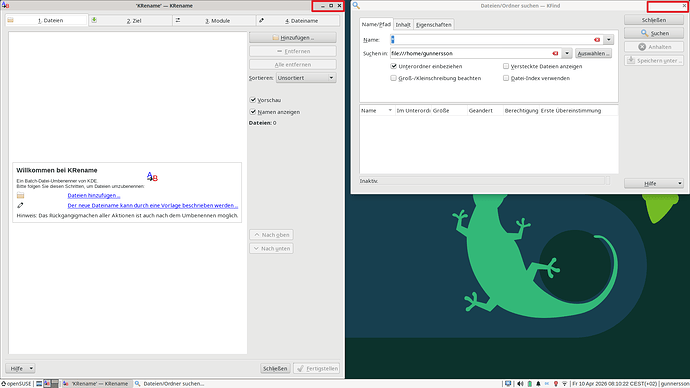Clear the Name field with red eraser icon

597,40
